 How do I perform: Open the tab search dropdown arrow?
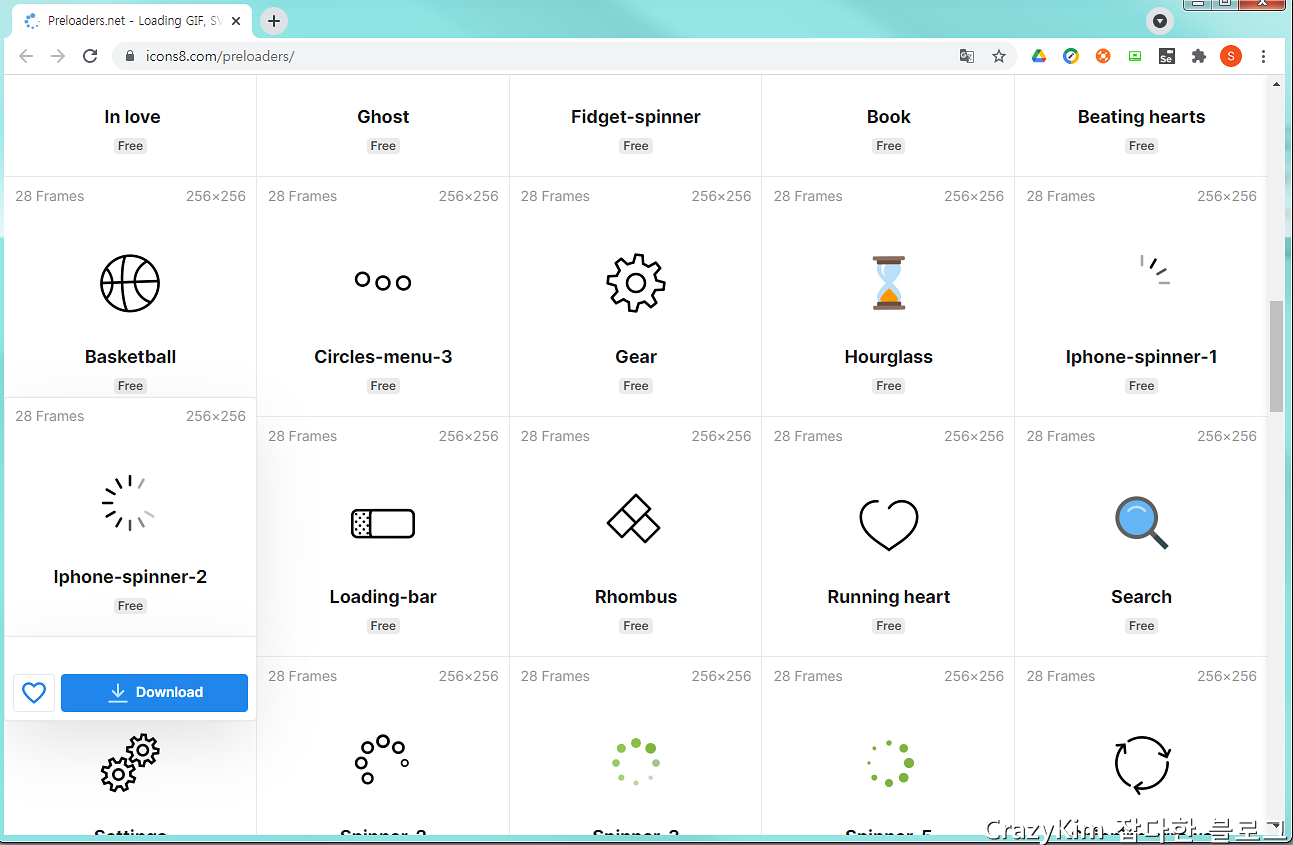(1159, 21)
